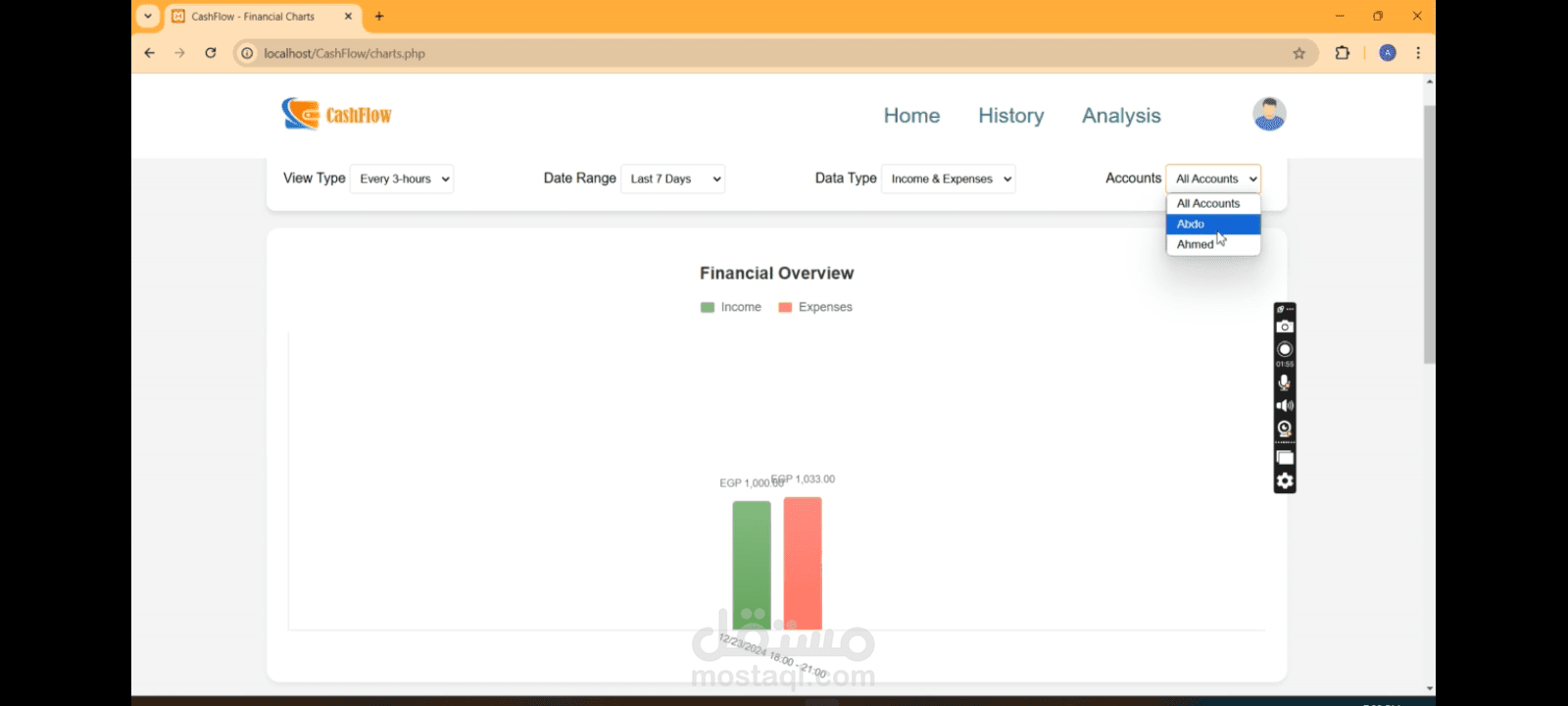
Task: Reload the charts.php page
Action: [210, 53]
